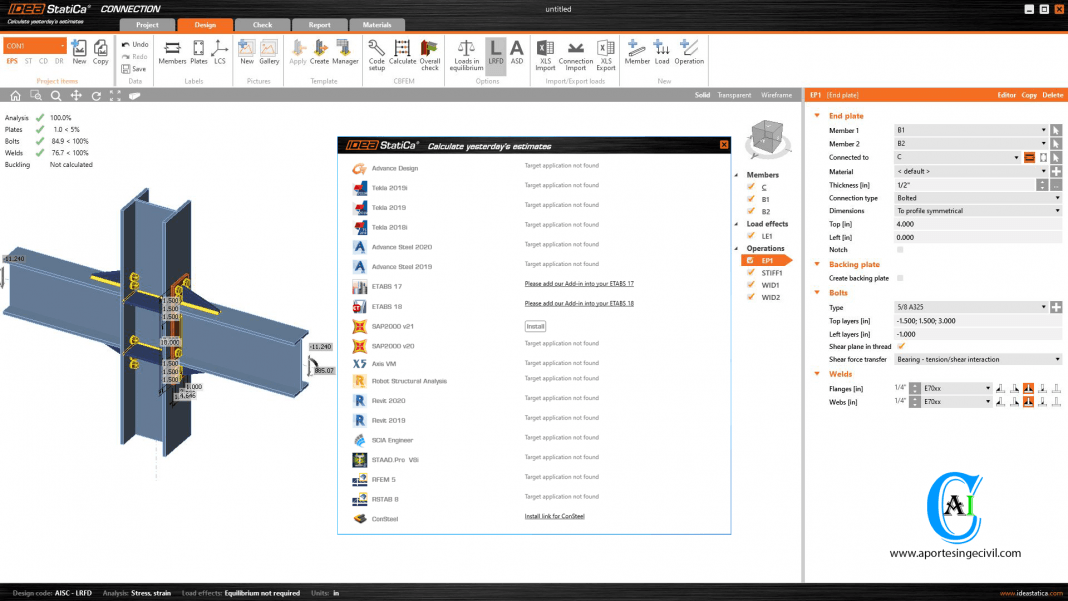Image resolution: width=1068 pixels, height=601 pixels.
Task: Switch to the Check ribbon tab
Action: click(x=261, y=24)
